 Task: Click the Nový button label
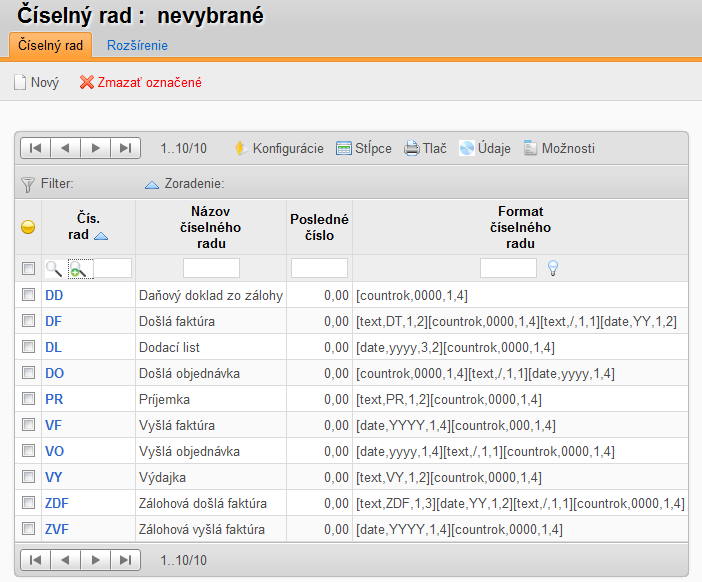click(45, 82)
